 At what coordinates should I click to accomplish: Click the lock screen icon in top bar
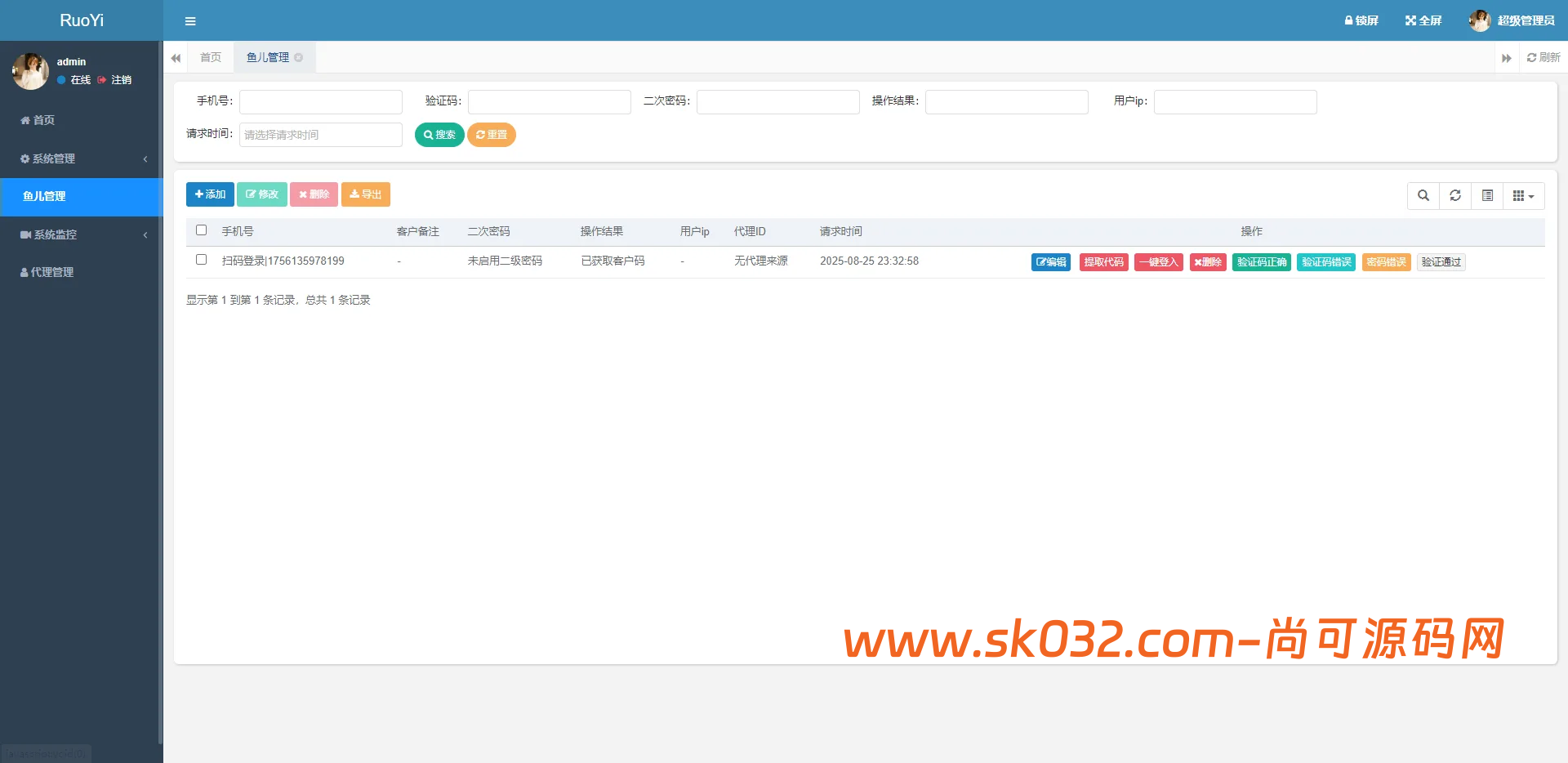pyautogui.click(x=1360, y=20)
